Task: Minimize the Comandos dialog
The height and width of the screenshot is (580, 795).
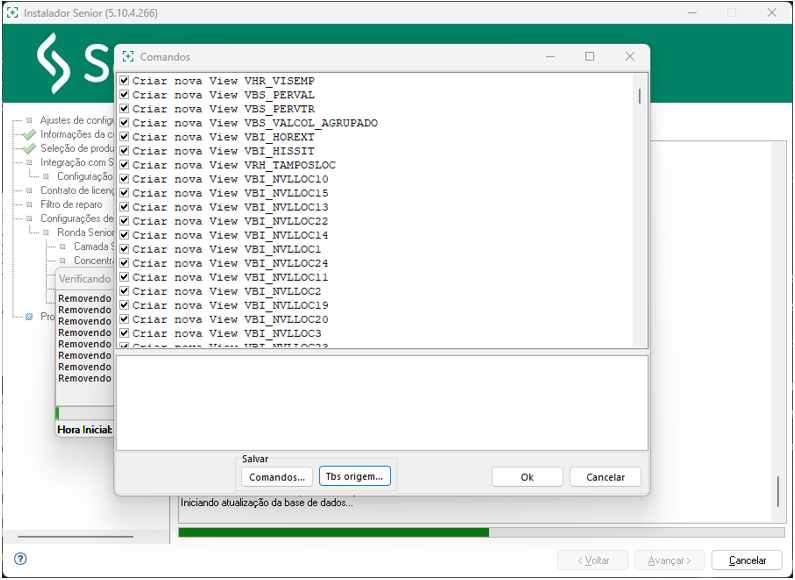Action: (550, 57)
